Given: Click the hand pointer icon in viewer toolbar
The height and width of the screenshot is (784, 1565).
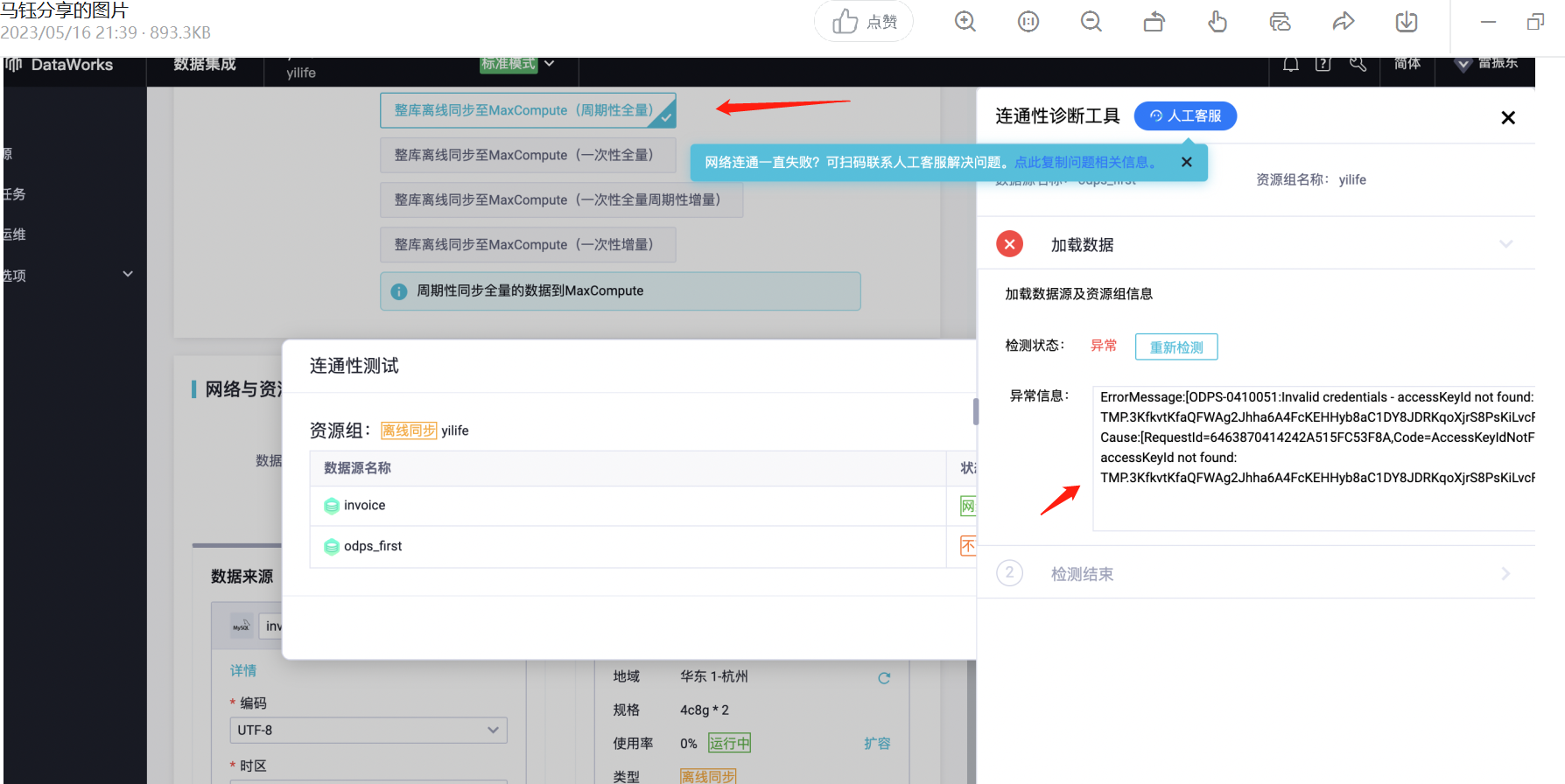Looking at the screenshot, I should pos(1218,21).
